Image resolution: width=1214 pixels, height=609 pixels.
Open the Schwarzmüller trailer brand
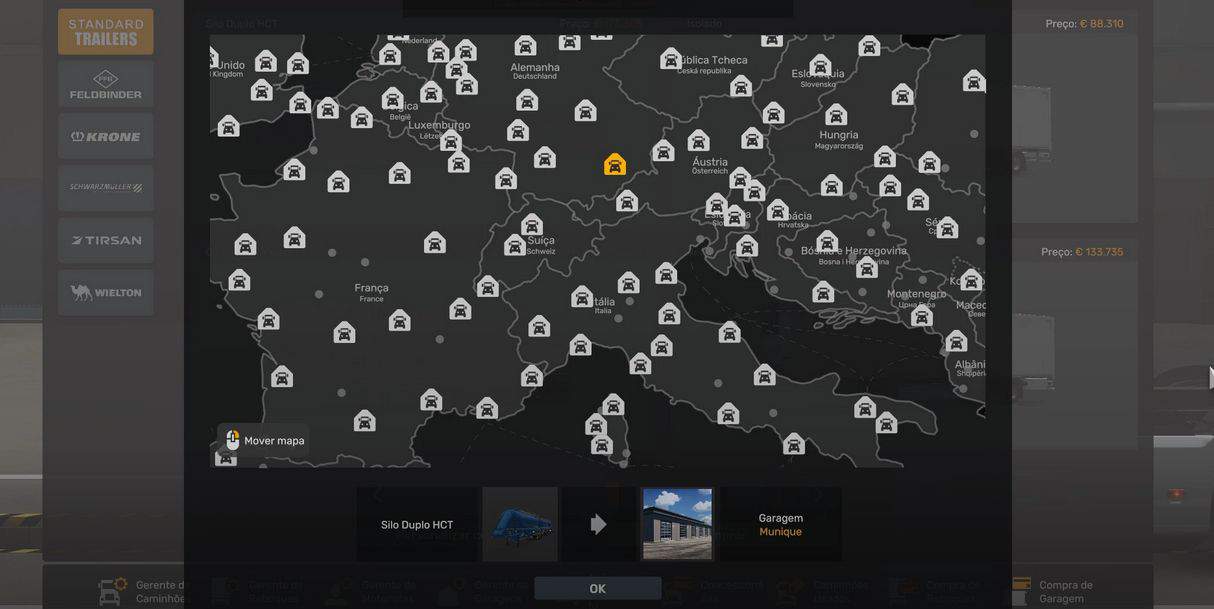[106, 188]
